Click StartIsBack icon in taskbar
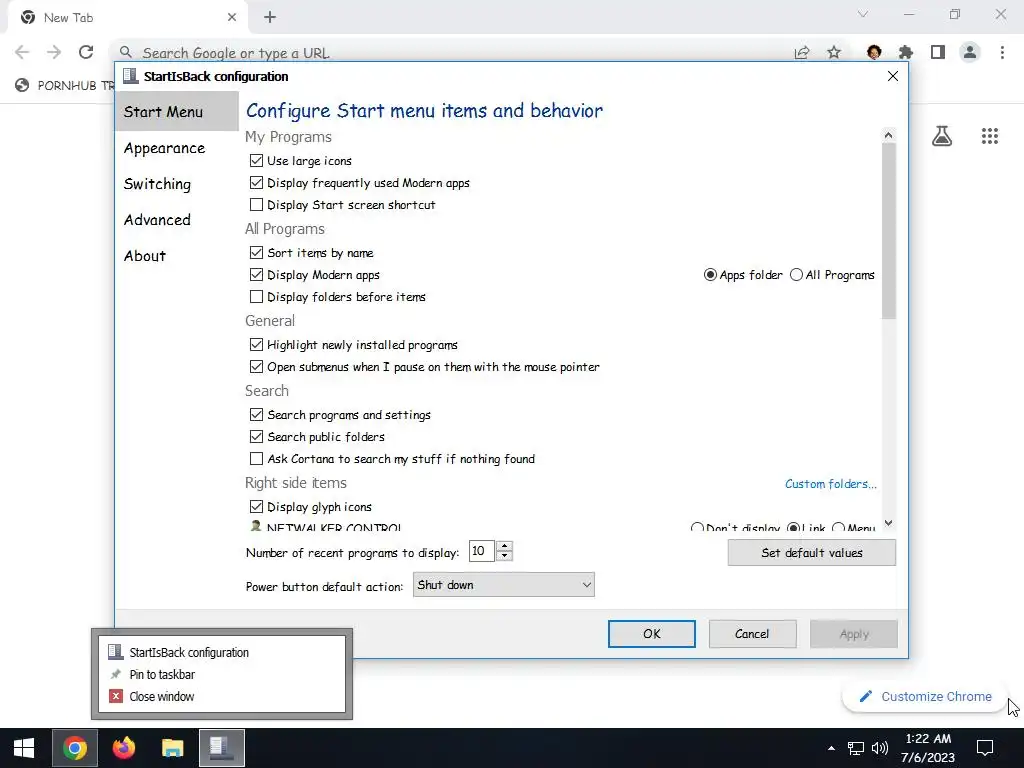 point(221,748)
